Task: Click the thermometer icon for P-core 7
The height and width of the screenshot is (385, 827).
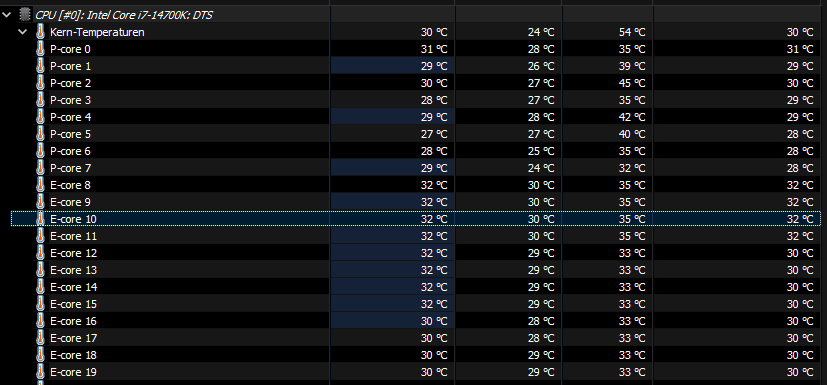Action: pyautogui.click(x=41, y=168)
